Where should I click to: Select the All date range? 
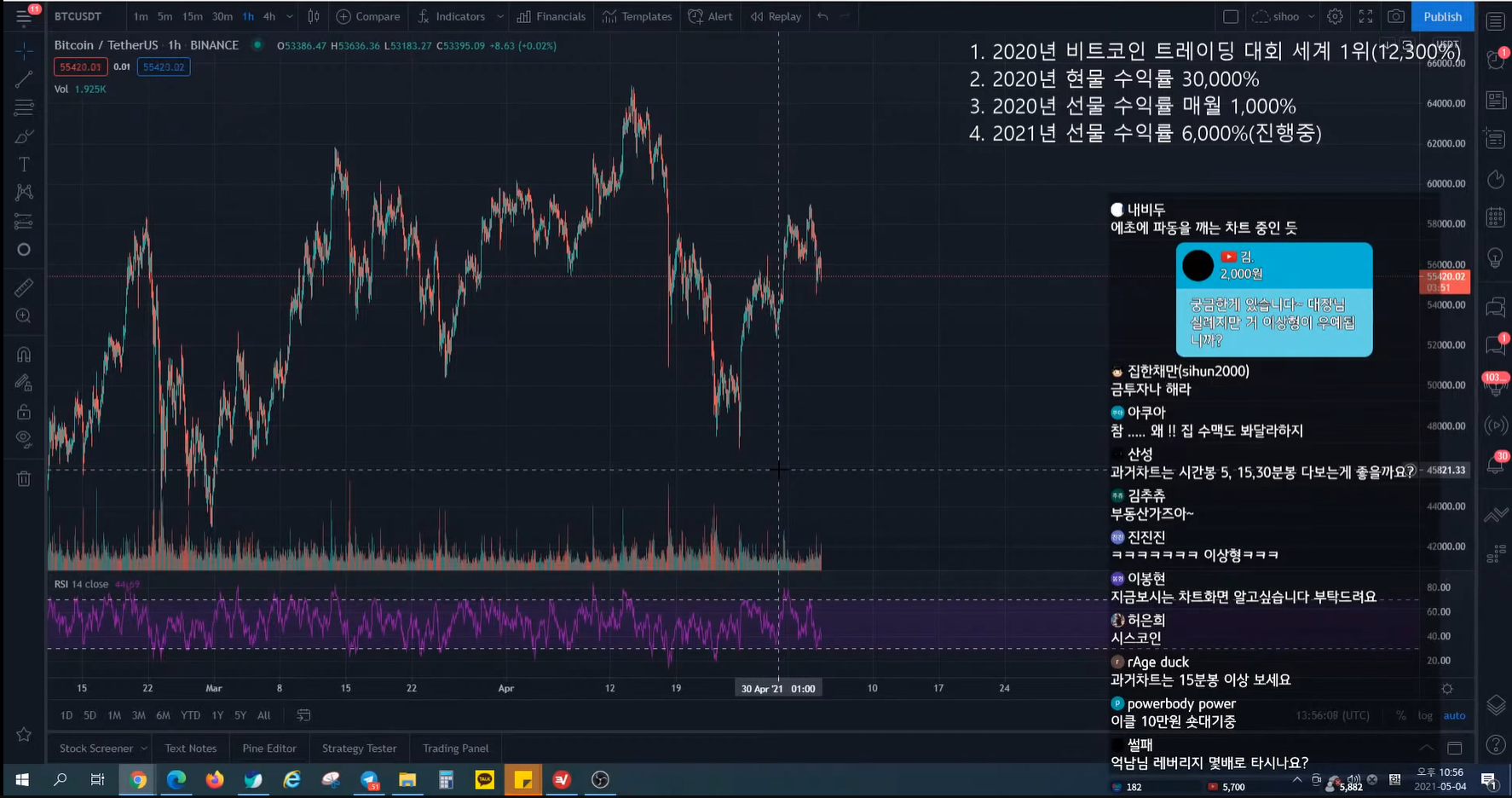point(264,715)
